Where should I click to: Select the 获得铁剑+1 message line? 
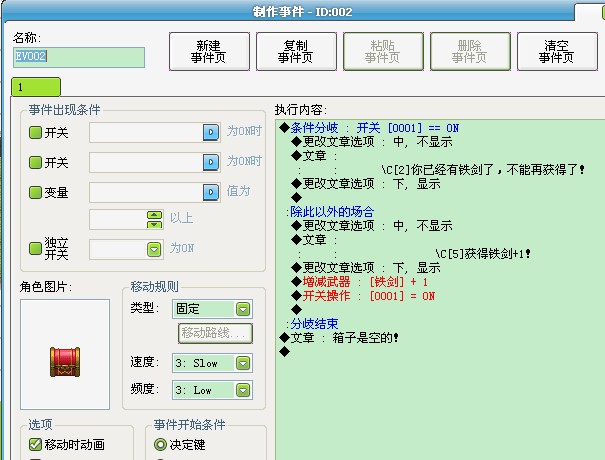click(x=483, y=254)
